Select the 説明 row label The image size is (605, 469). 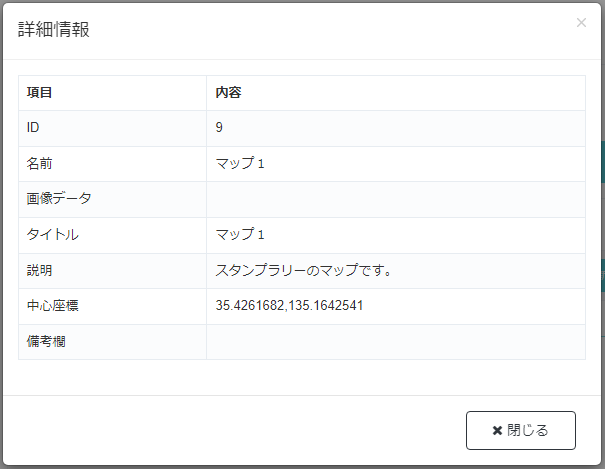point(39,270)
